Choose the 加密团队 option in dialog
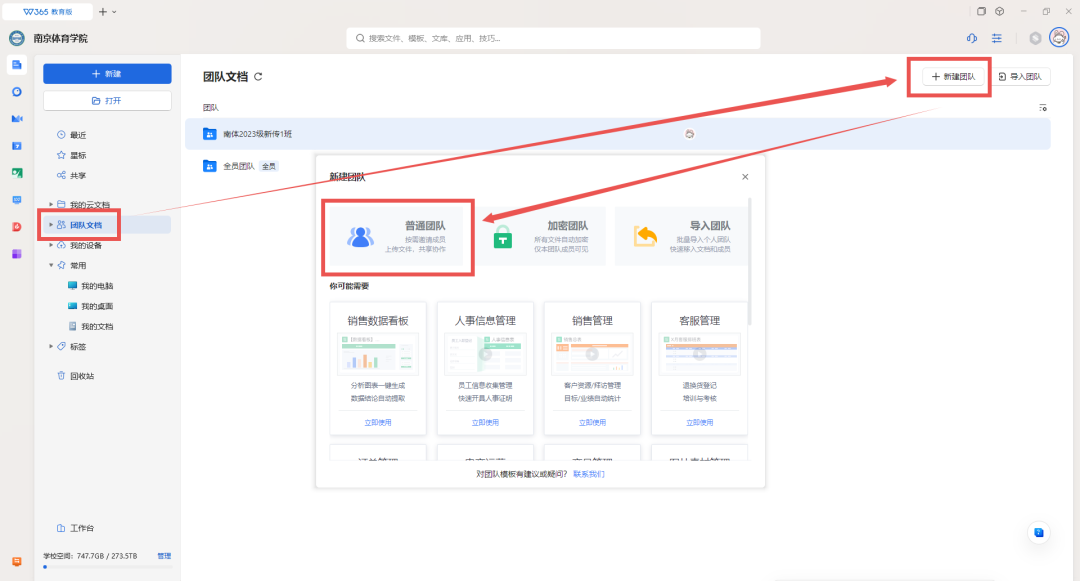1080x581 pixels. point(543,236)
